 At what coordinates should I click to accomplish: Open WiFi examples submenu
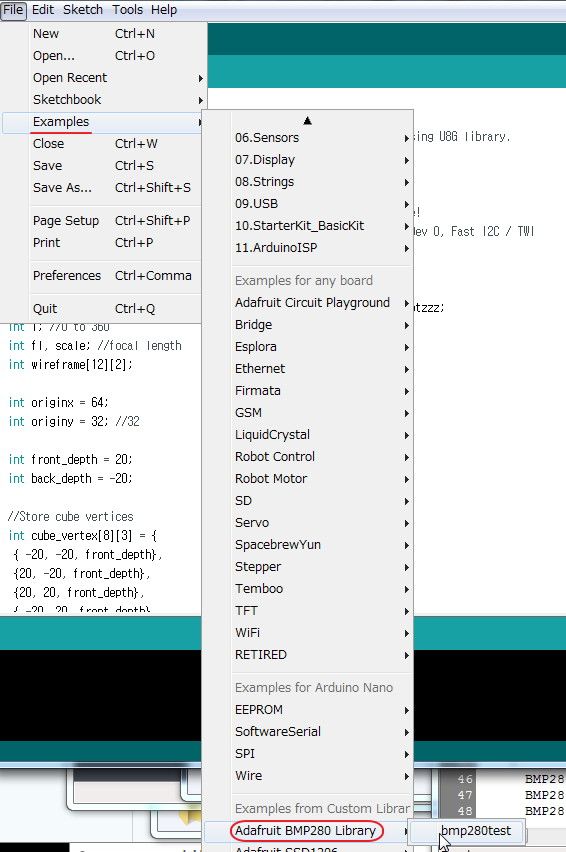coord(308,632)
